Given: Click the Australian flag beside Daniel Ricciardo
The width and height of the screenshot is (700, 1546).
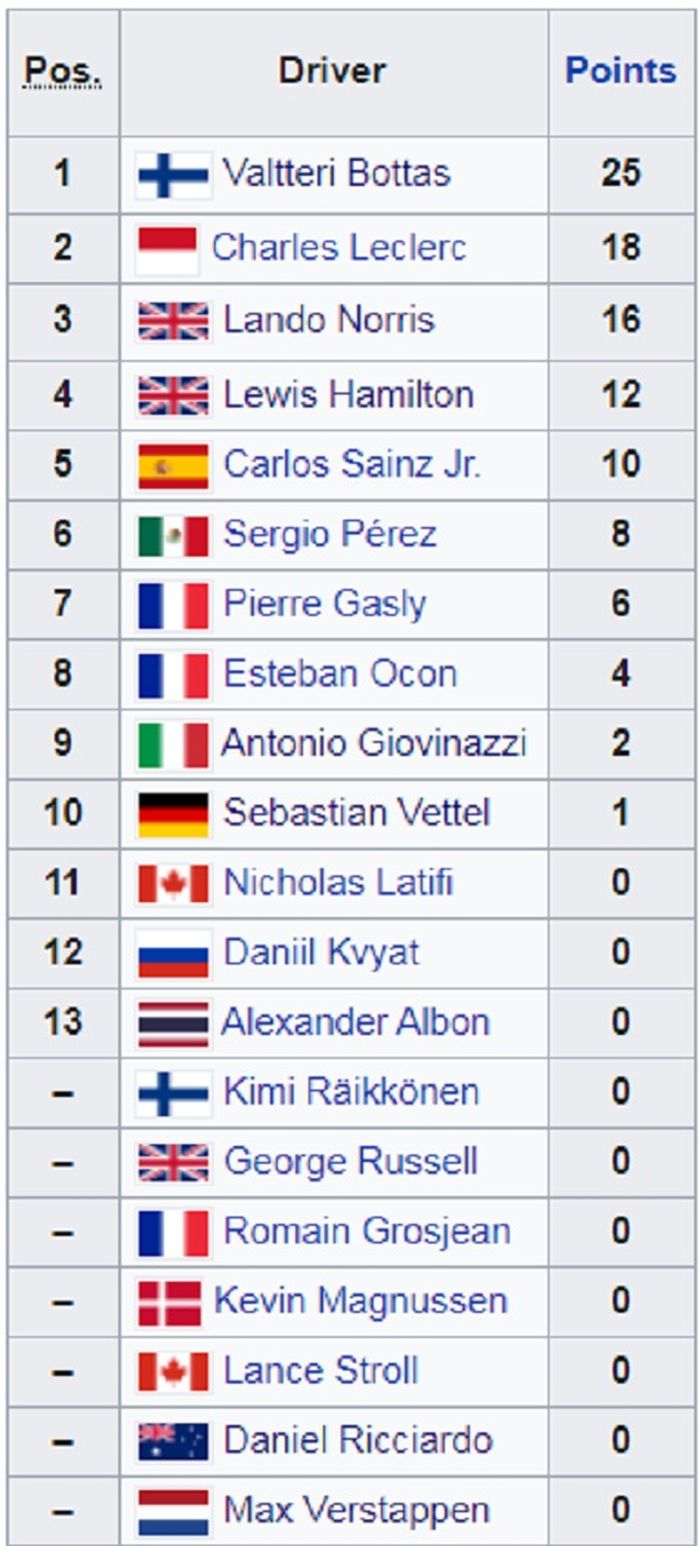Looking at the screenshot, I should pyautogui.click(x=174, y=1442).
